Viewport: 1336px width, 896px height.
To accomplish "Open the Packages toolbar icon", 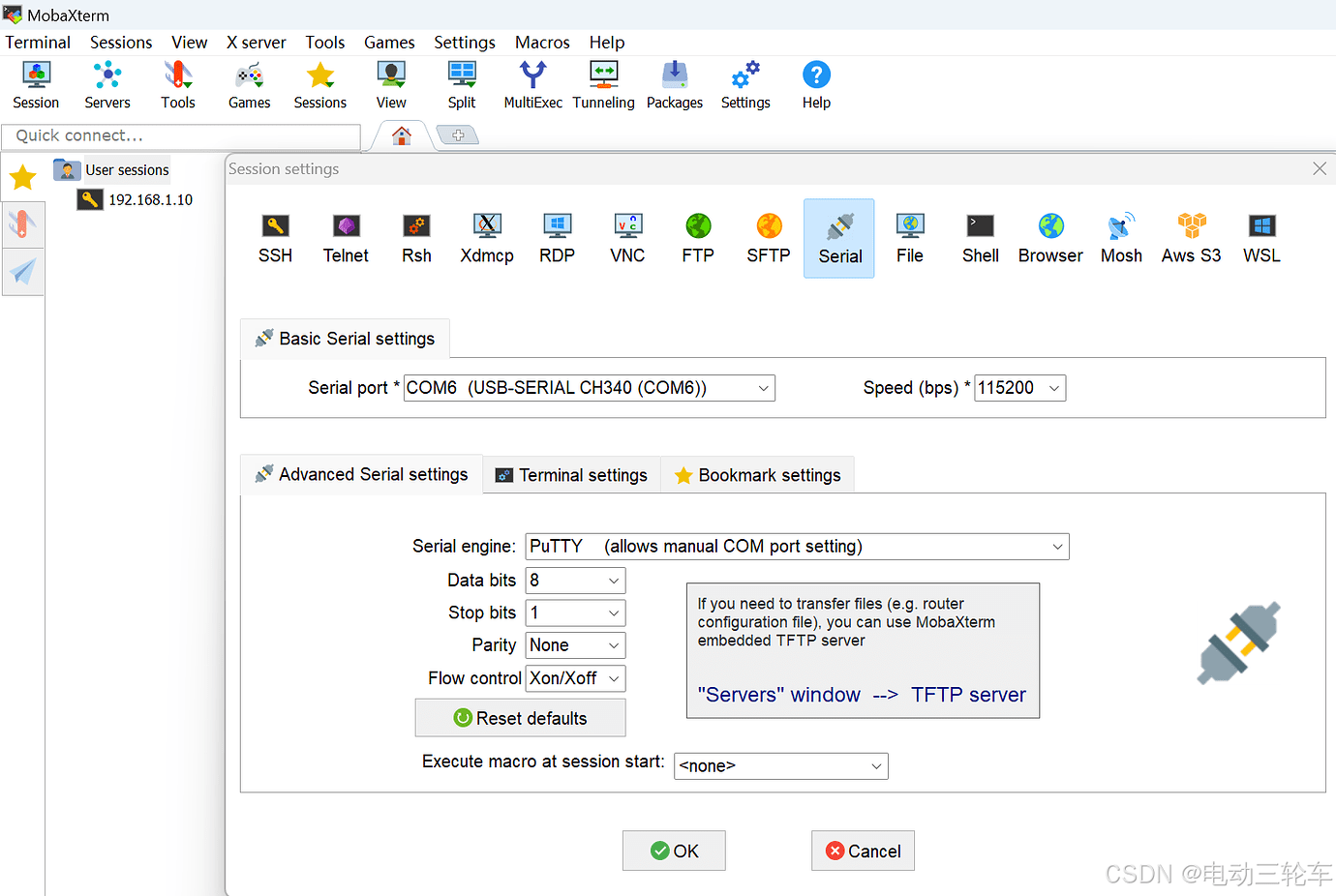I will pyautogui.click(x=675, y=85).
